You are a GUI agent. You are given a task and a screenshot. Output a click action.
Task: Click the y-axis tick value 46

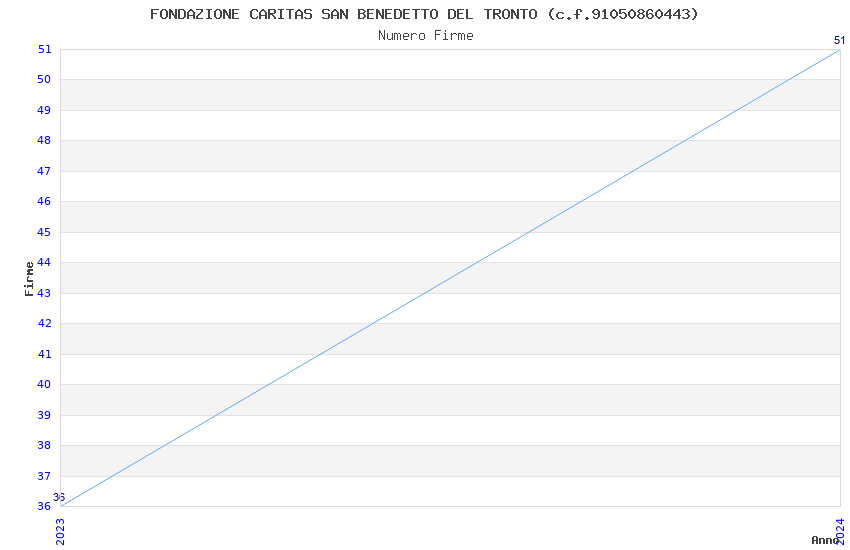pos(44,201)
